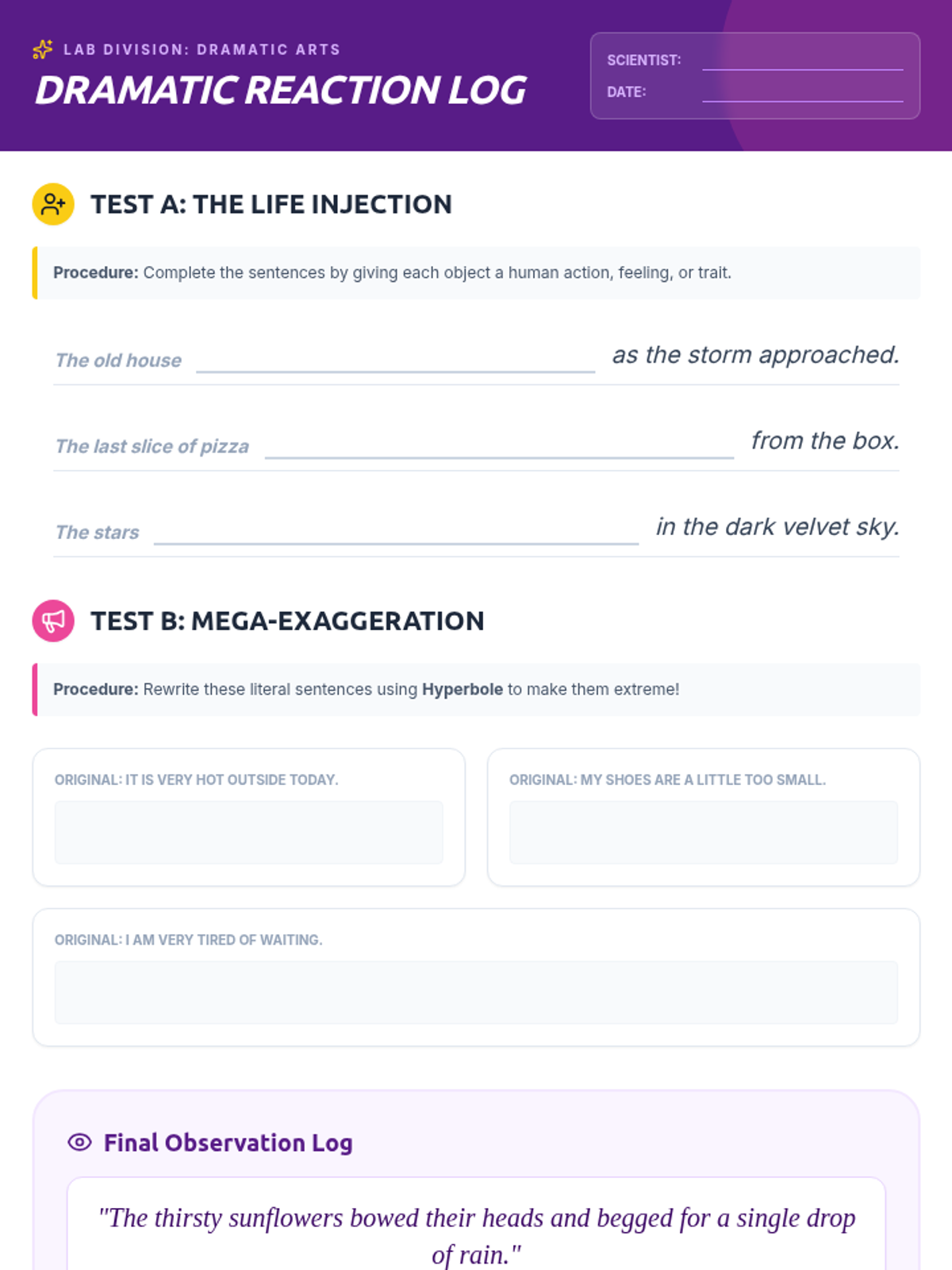Viewport: 952px width, 1270px height.
Task: Click the Test A procedure instruction box
Action: (476, 273)
